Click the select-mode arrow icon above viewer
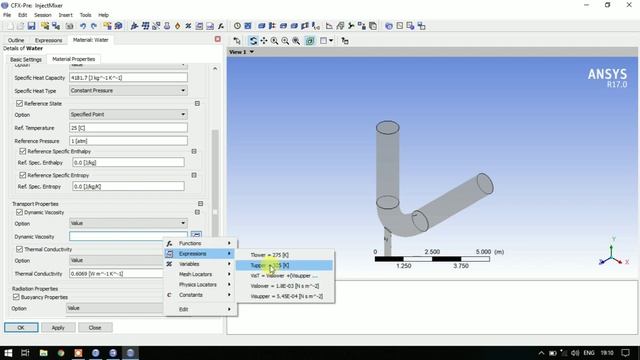This screenshot has width=640, height=360. tap(237, 41)
